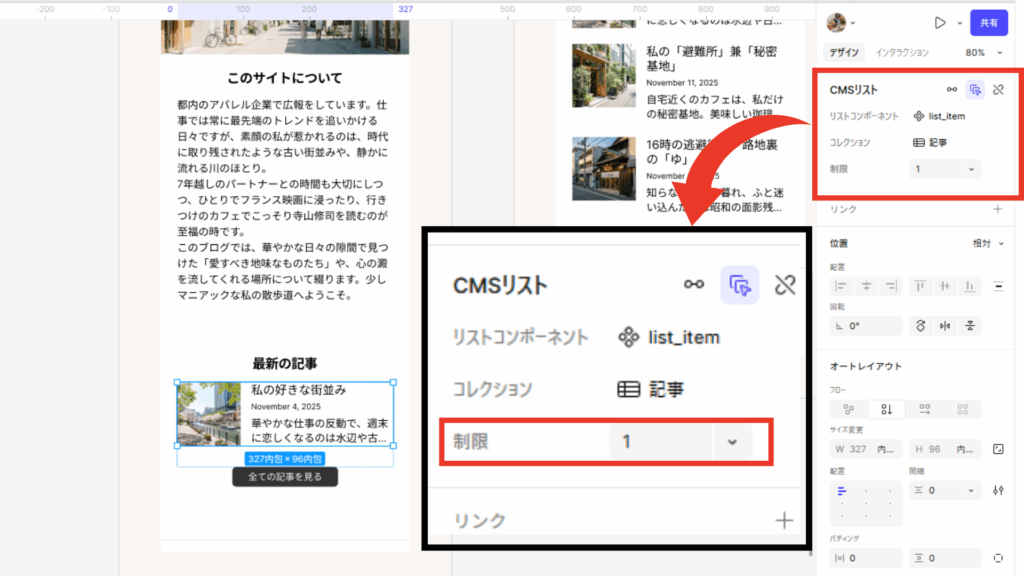Click the 全ての記事を見る button on canvas
The height and width of the screenshot is (576, 1024).
click(x=285, y=477)
